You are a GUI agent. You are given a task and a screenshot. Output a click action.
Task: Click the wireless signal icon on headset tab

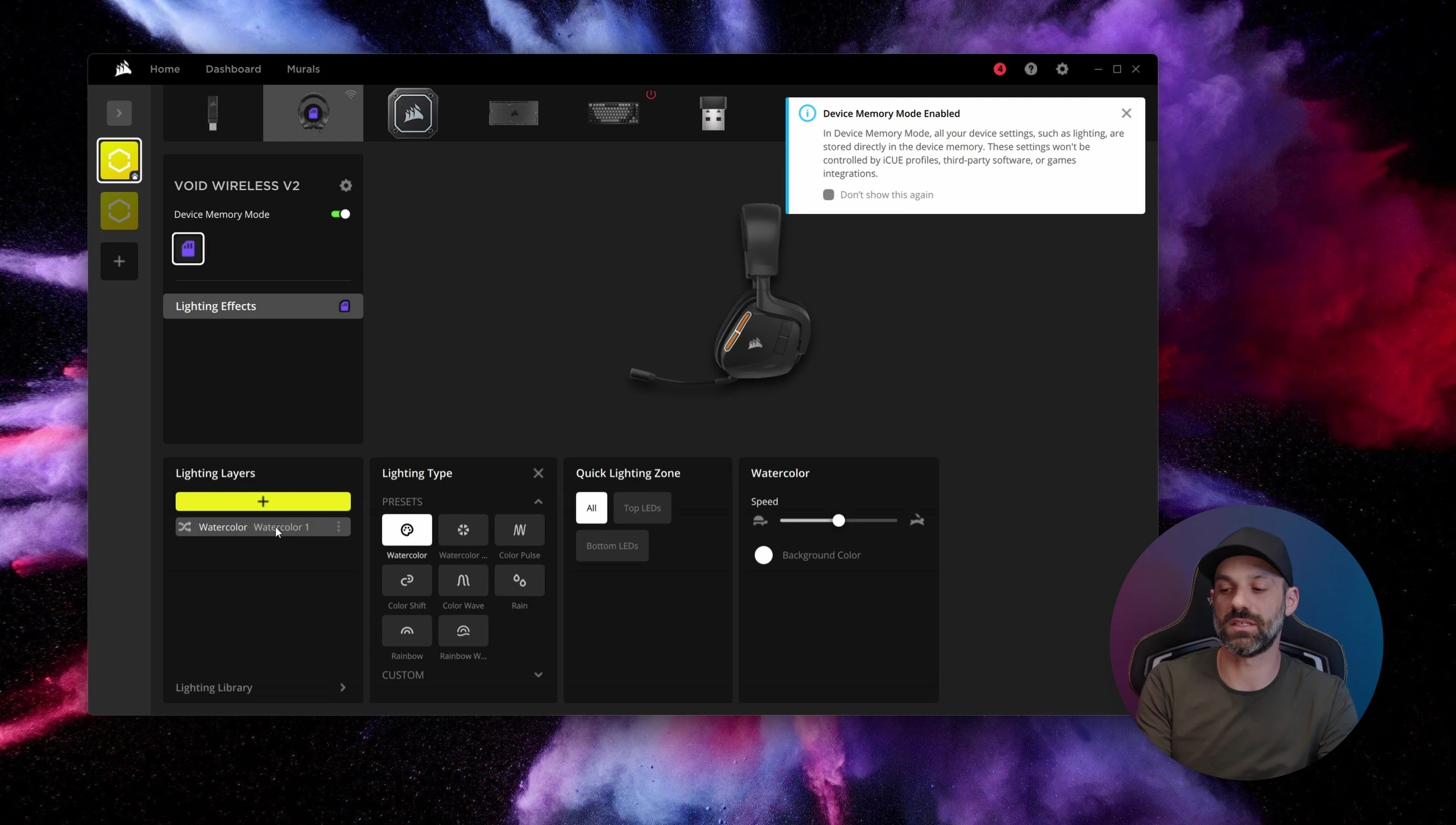click(351, 94)
